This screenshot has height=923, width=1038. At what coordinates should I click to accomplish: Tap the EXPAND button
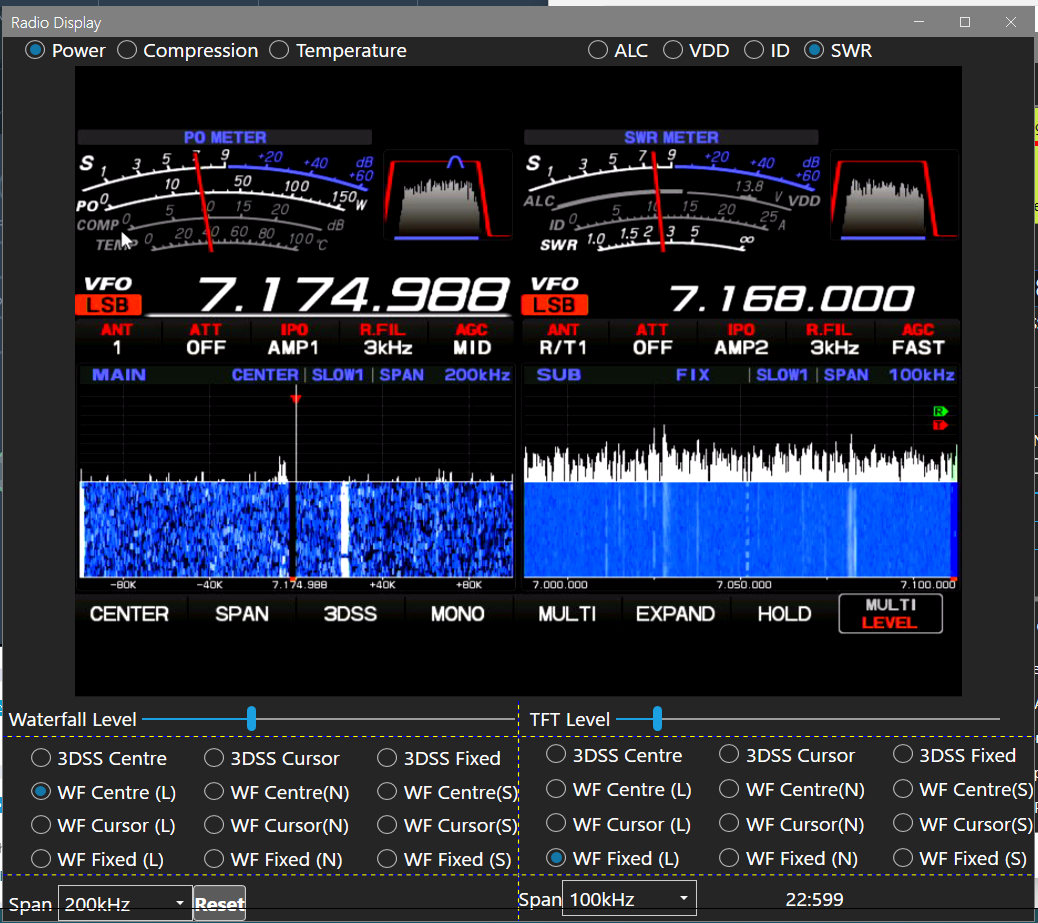(675, 614)
